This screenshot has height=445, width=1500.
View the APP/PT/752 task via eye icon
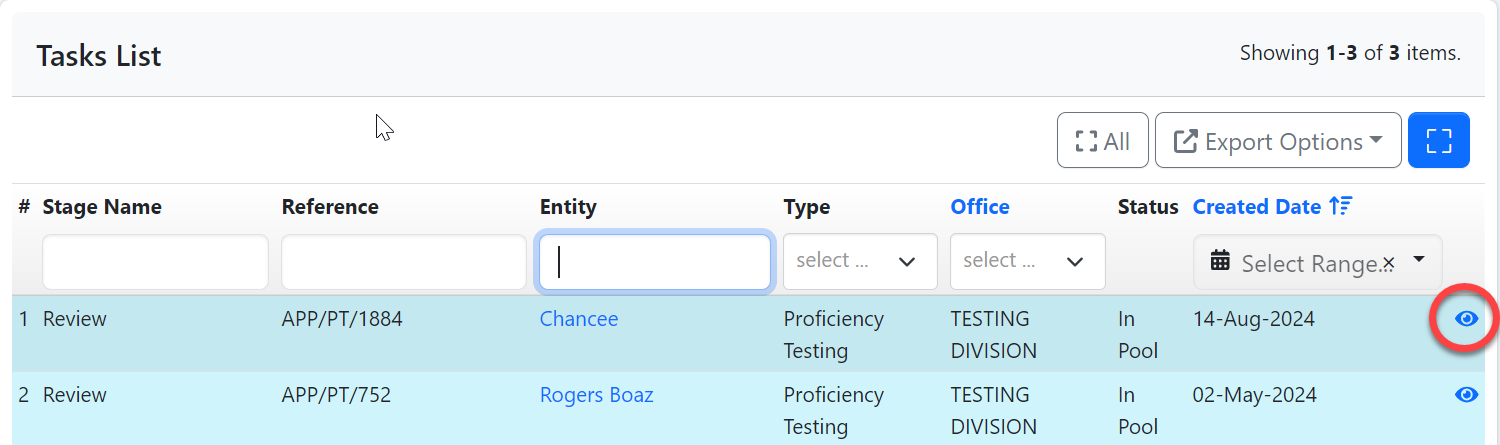(x=1466, y=395)
